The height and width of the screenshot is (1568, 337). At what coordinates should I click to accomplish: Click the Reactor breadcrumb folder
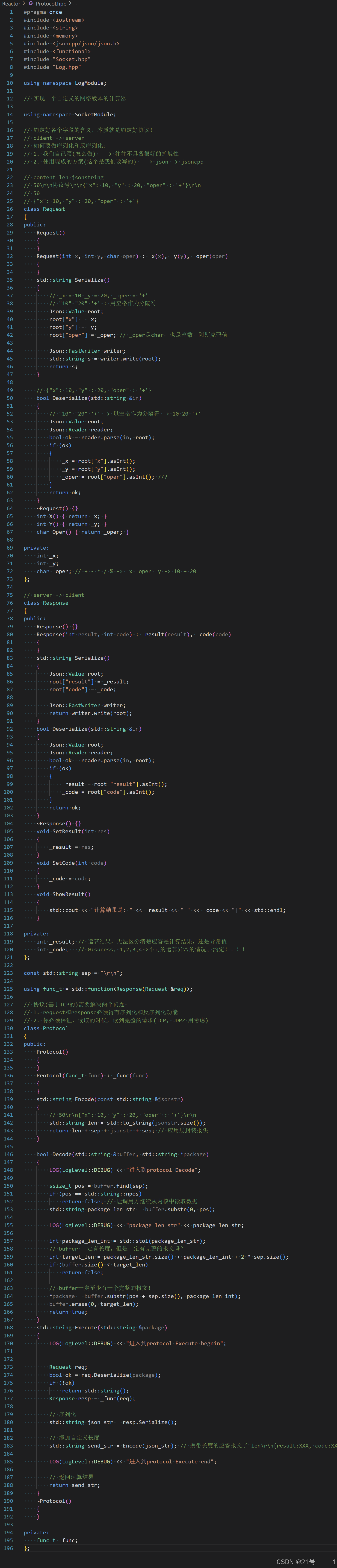(11, 4)
